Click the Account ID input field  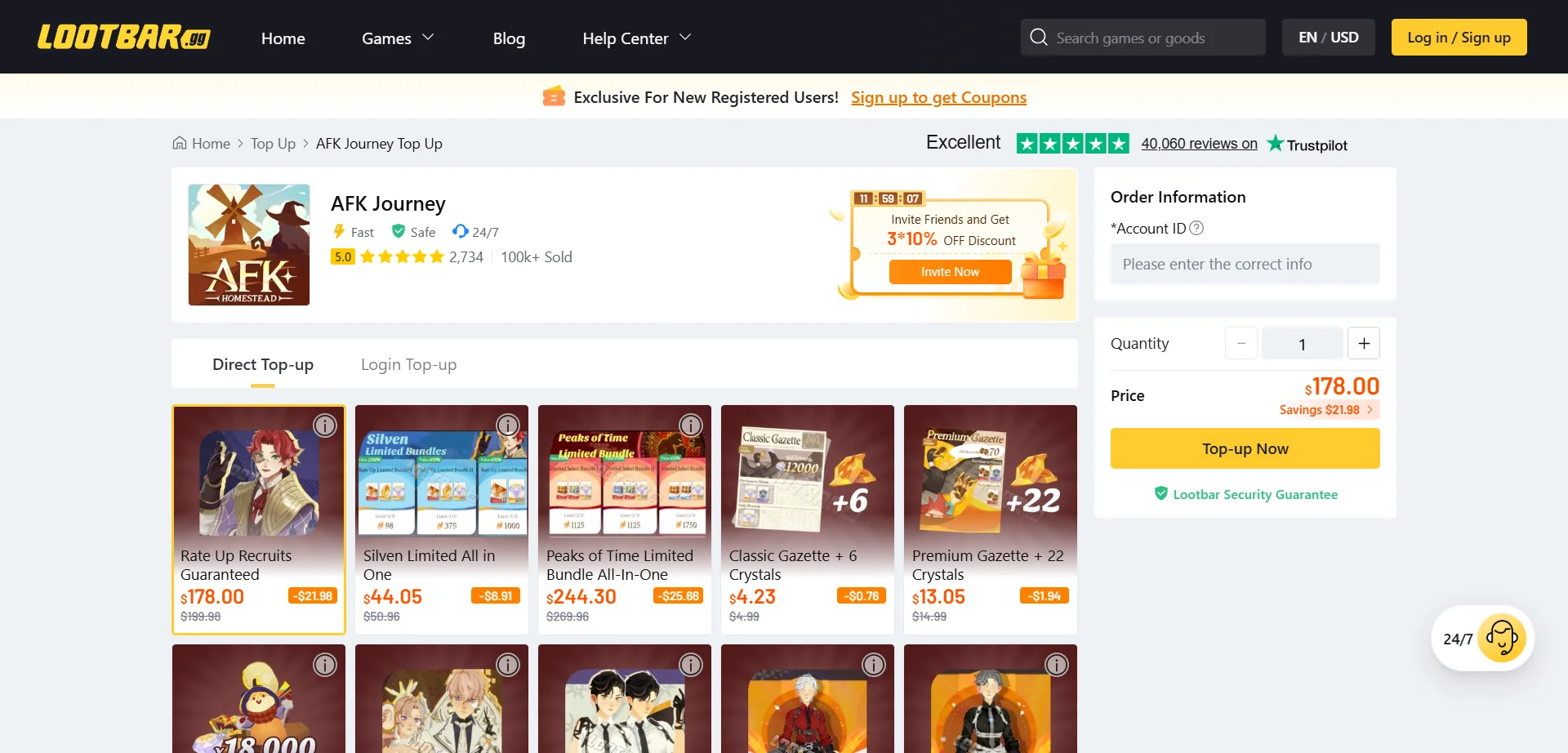point(1245,265)
